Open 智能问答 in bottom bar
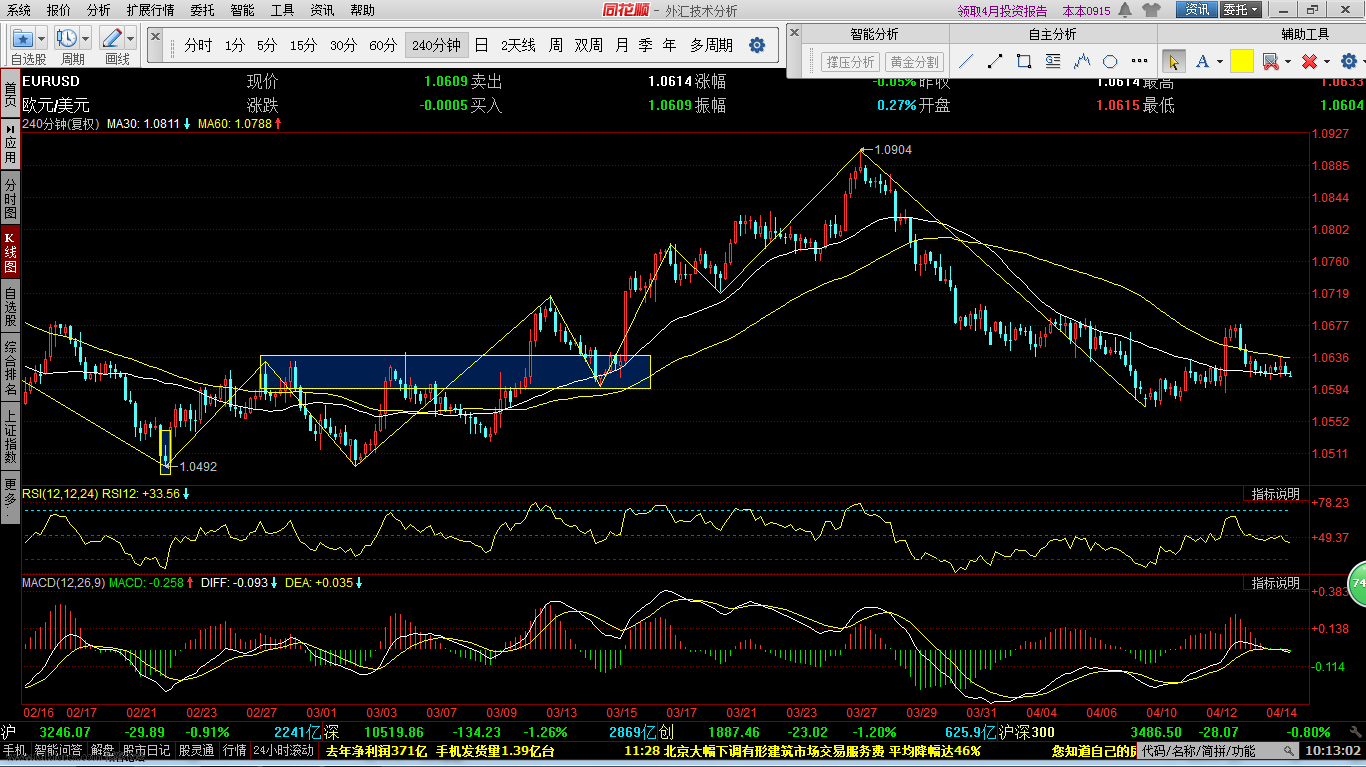This screenshot has width=1366, height=767. (x=59, y=751)
